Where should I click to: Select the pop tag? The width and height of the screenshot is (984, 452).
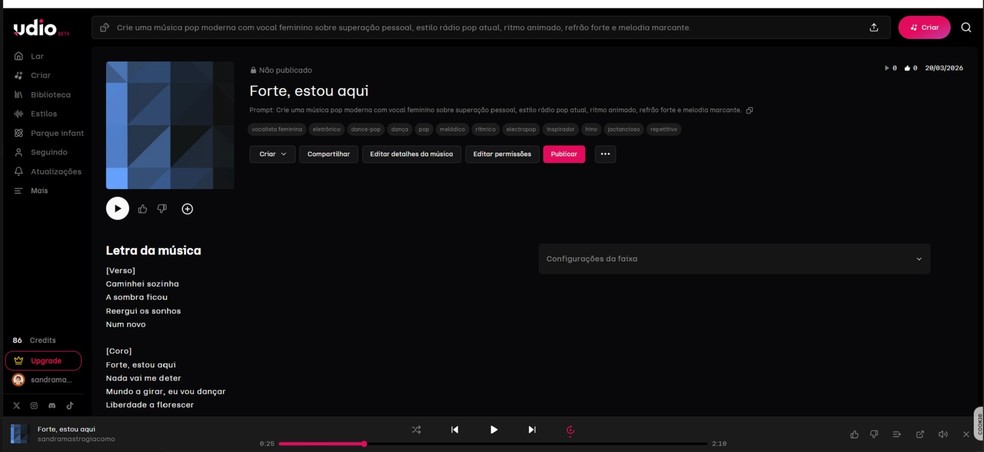coord(424,129)
